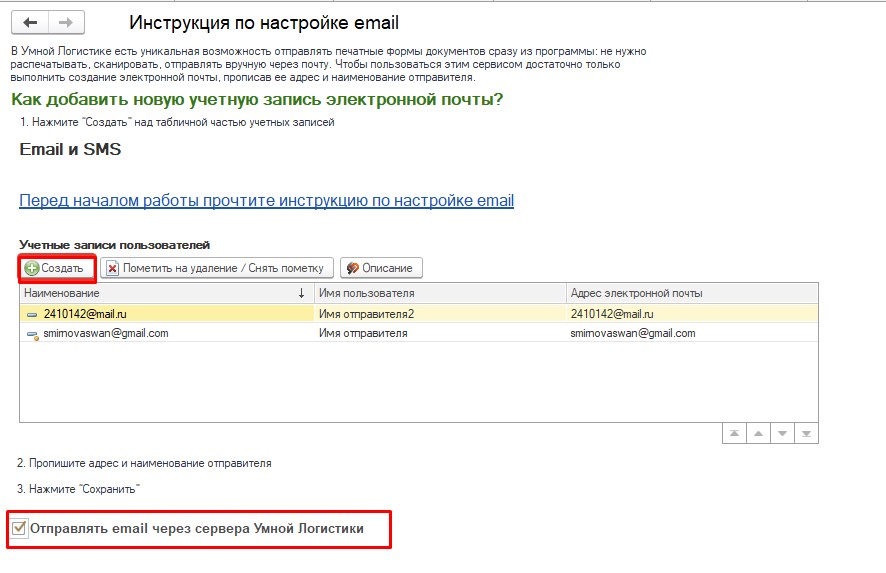Go forward with the right arrow button
Image resolution: width=886 pixels, height=573 pixels.
(x=66, y=23)
